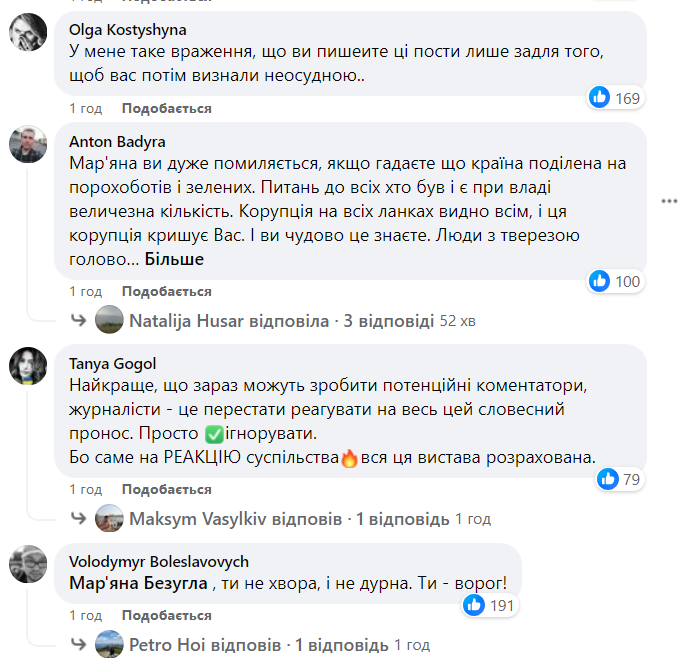This screenshot has width=688, height=661.
Task: Click the Tanya Gogol author name
Action: 114,363
